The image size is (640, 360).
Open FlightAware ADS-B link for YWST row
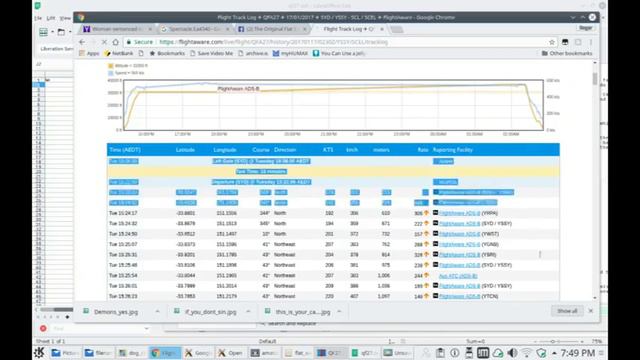pos(460,234)
